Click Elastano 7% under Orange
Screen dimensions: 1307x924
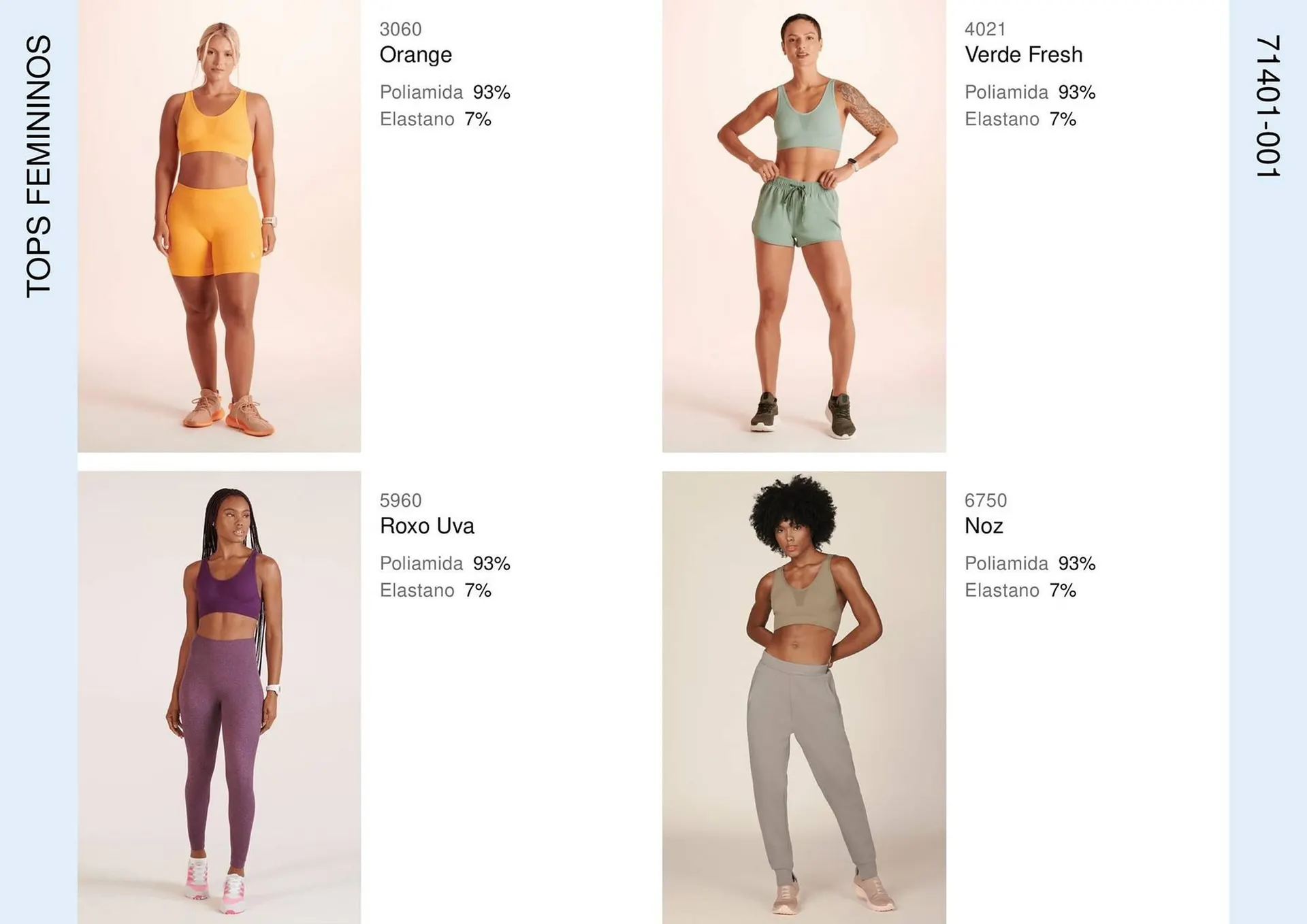click(435, 119)
